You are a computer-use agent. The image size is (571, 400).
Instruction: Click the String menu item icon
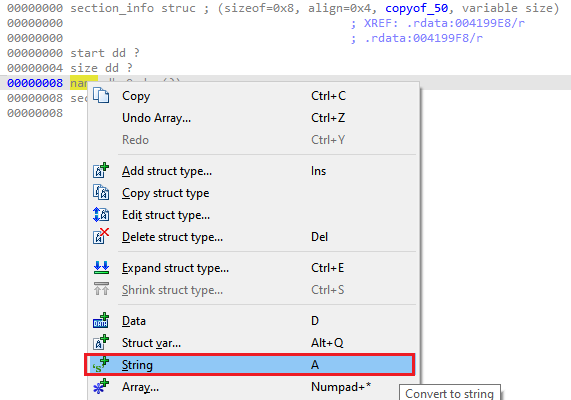click(101, 364)
